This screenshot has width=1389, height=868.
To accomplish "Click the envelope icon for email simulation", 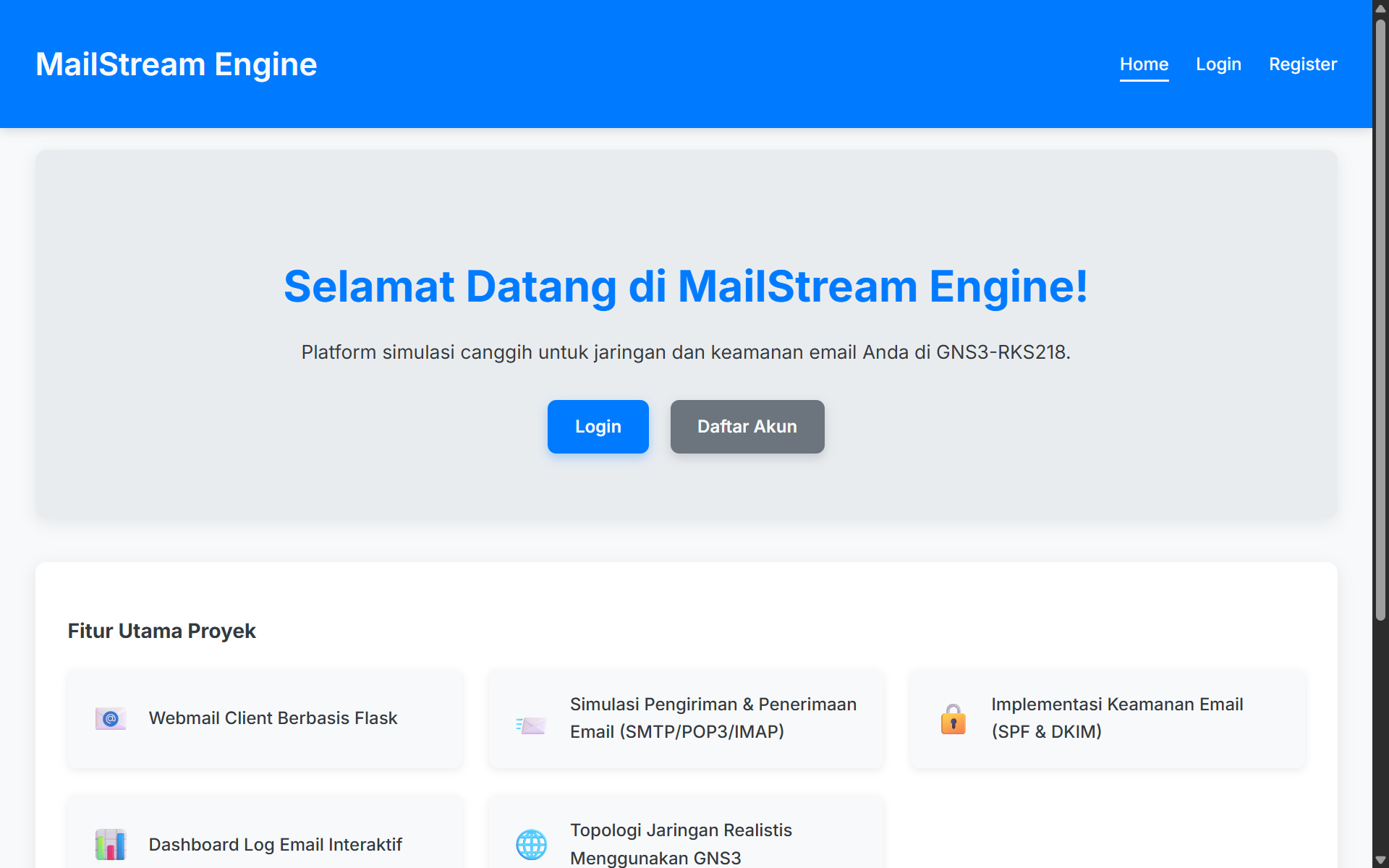I will [530, 724].
